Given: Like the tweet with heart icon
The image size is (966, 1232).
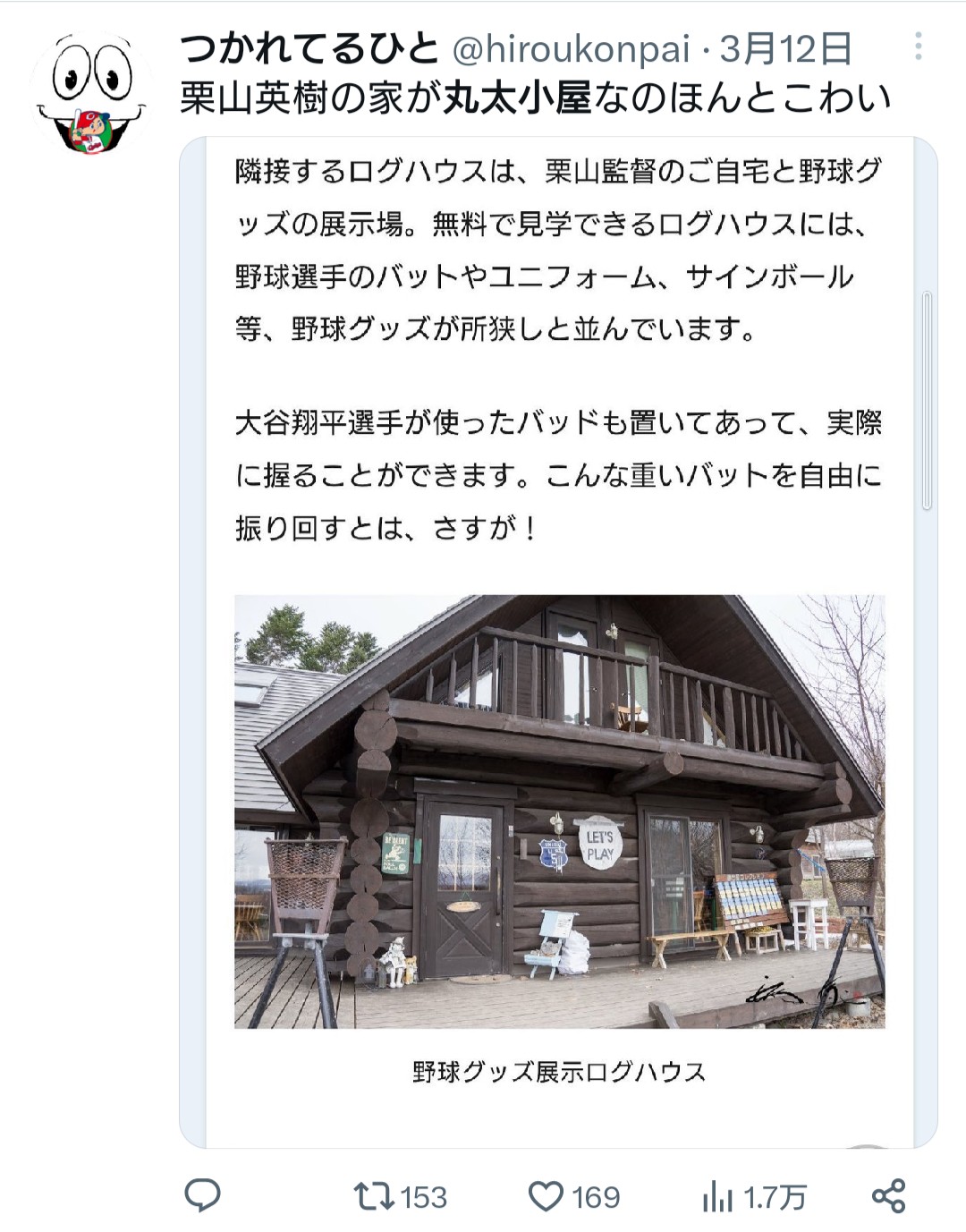Looking at the screenshot, I should coord(546,1196).
